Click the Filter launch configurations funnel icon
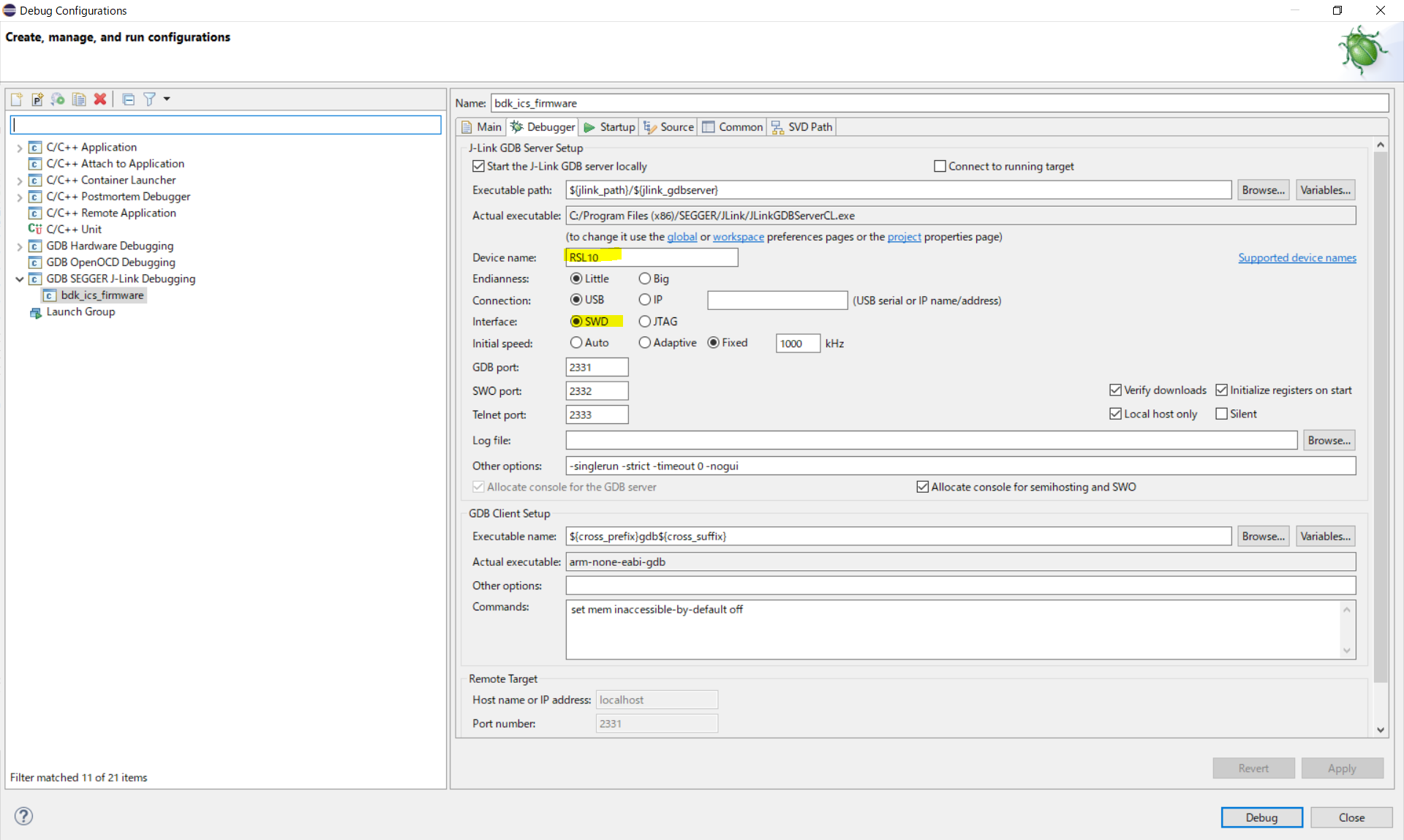This screenshot has height=840, width=1404. tap(149, 99)
